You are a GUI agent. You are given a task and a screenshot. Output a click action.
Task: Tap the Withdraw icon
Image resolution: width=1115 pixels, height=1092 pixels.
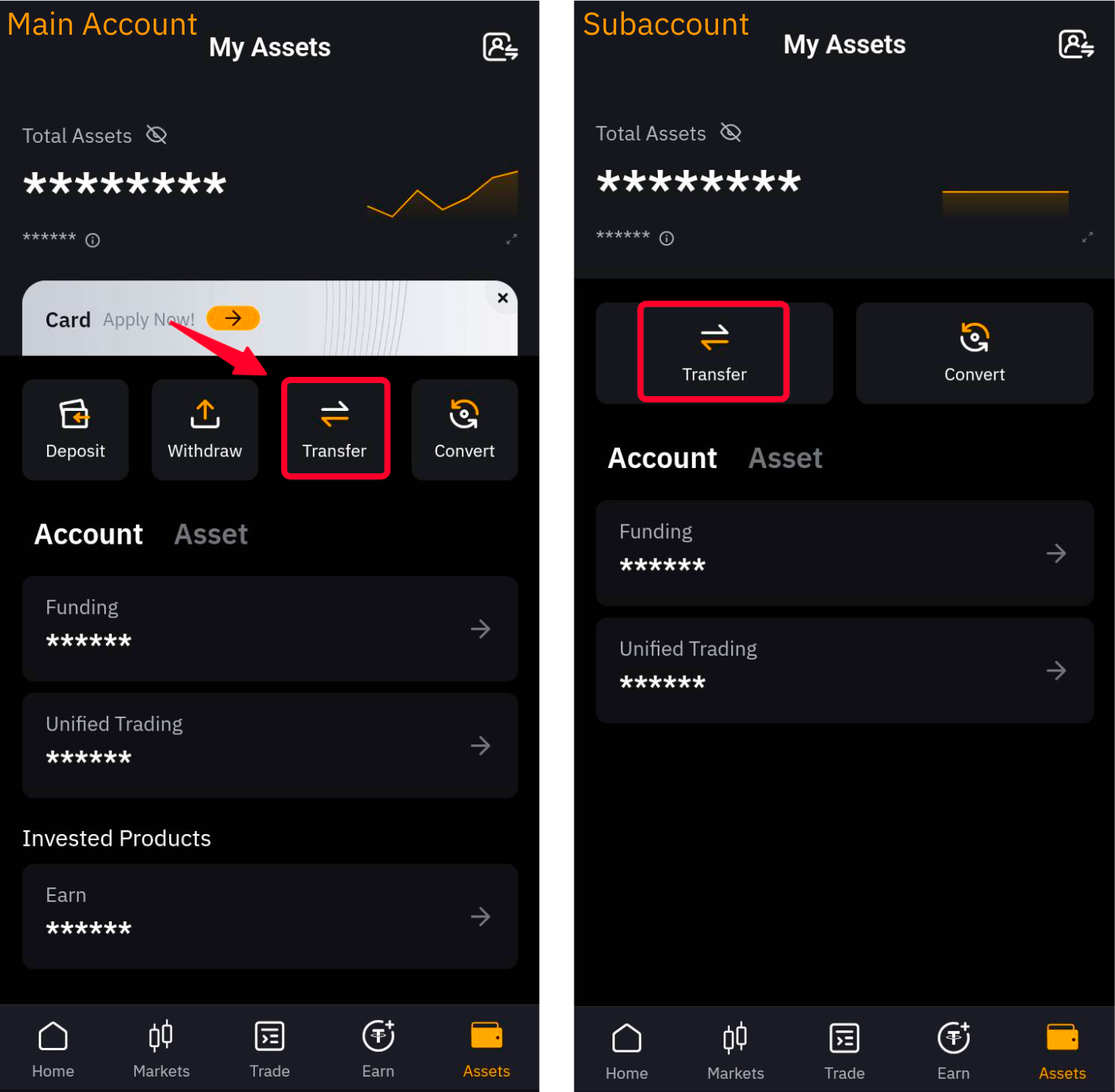coord(205,429)
